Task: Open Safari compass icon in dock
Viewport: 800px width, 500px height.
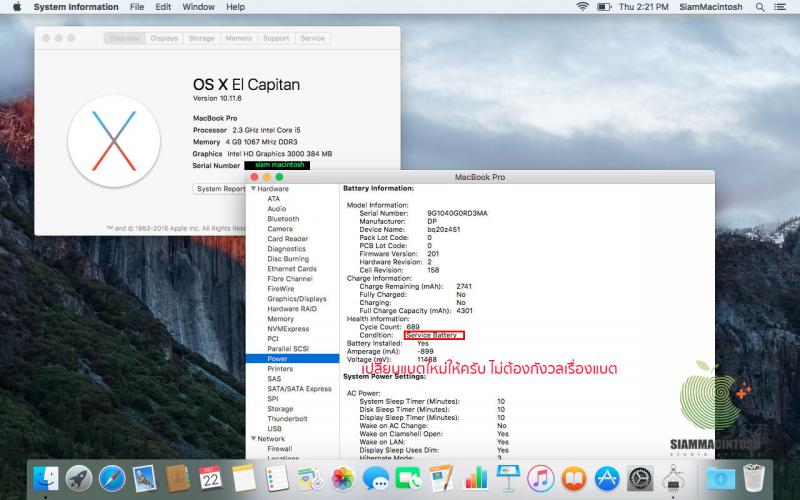Action: [112, 479]
